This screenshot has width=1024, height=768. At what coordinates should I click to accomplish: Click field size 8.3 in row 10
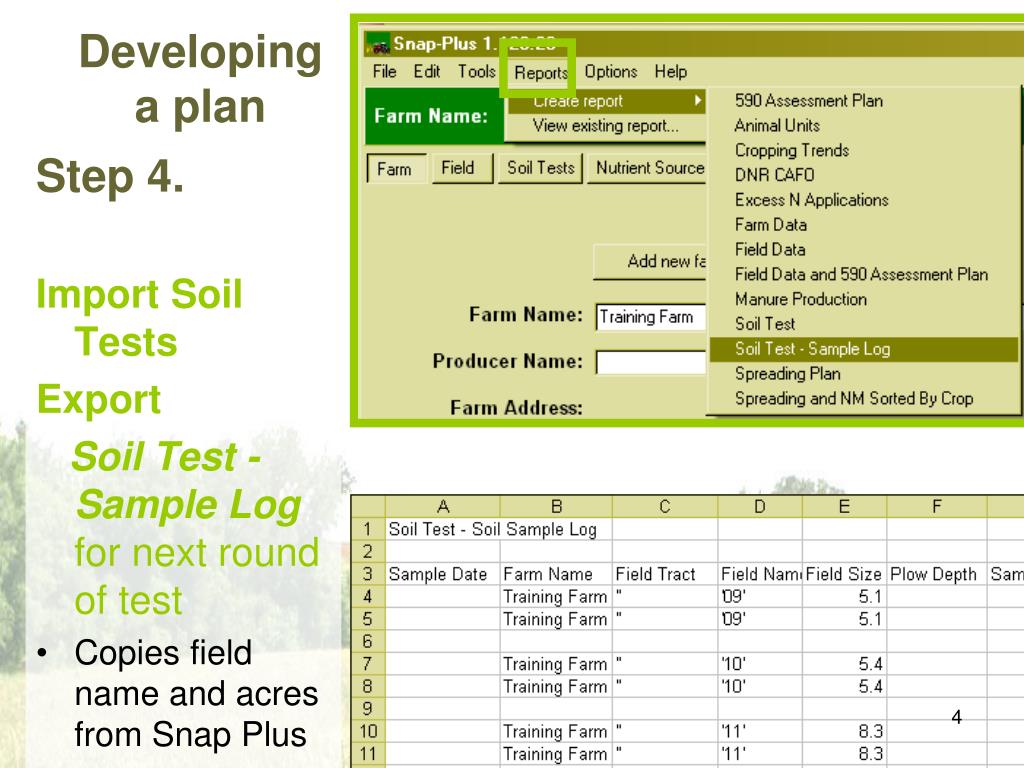click(844, 731)
